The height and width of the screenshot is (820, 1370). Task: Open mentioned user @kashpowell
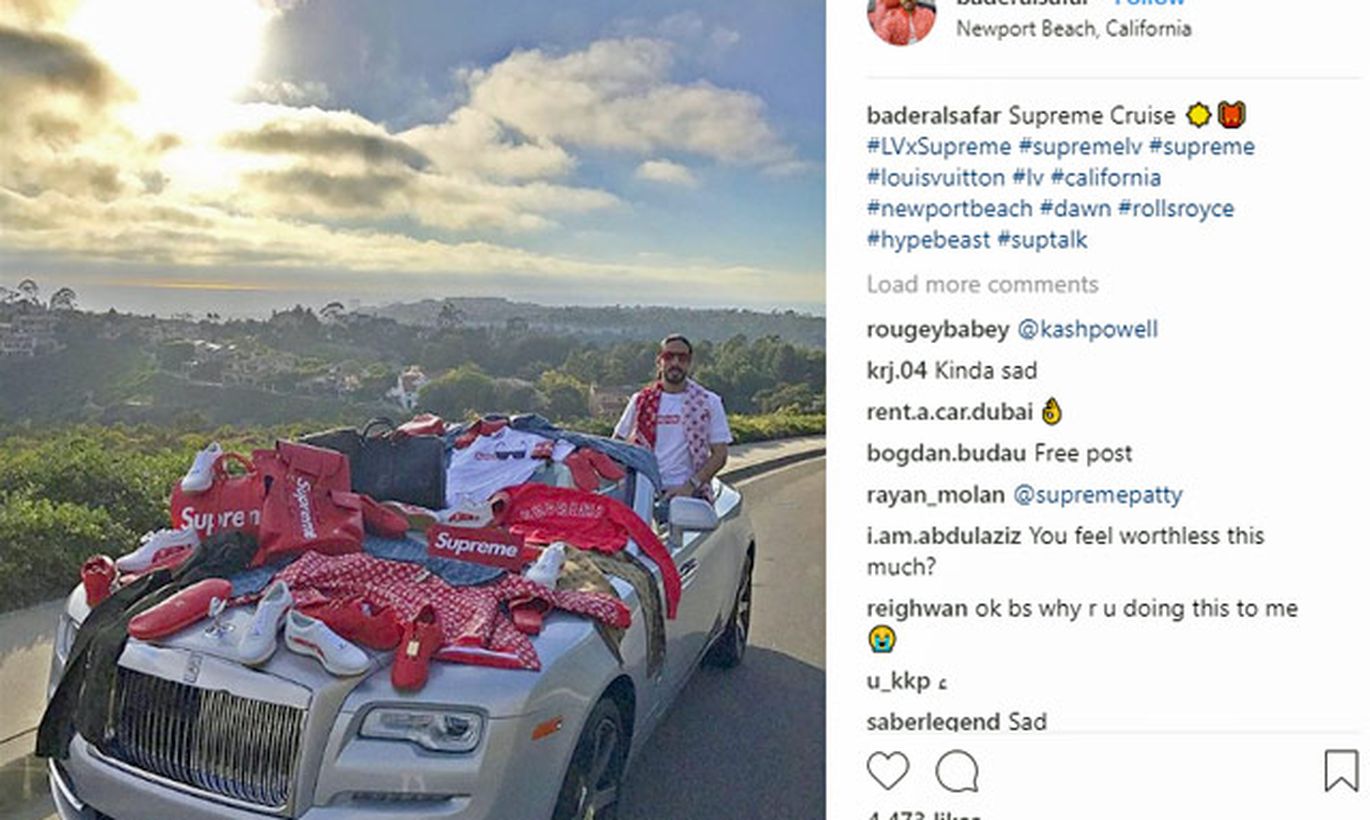click(x=1087, y=330)
